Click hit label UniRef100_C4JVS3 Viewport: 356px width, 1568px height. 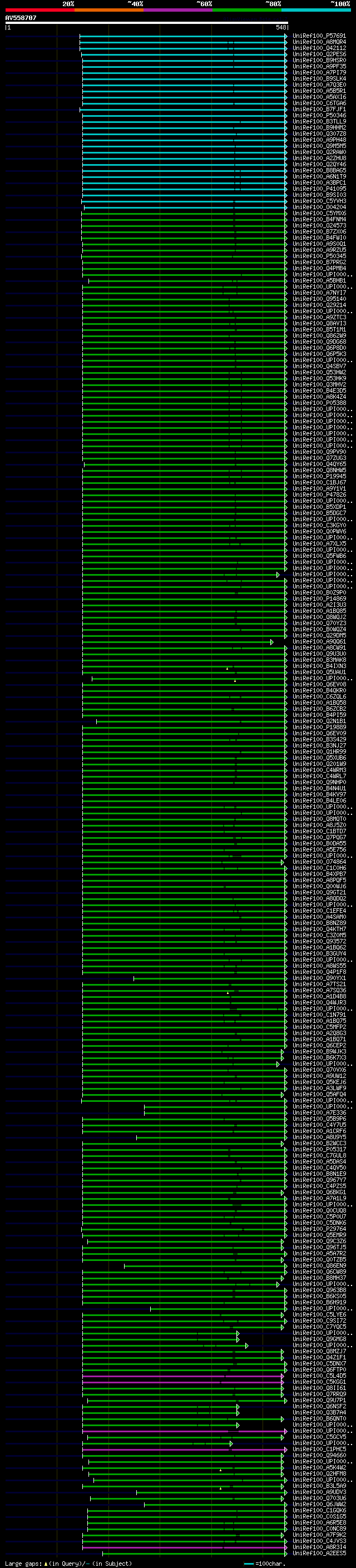[319, 1541]
